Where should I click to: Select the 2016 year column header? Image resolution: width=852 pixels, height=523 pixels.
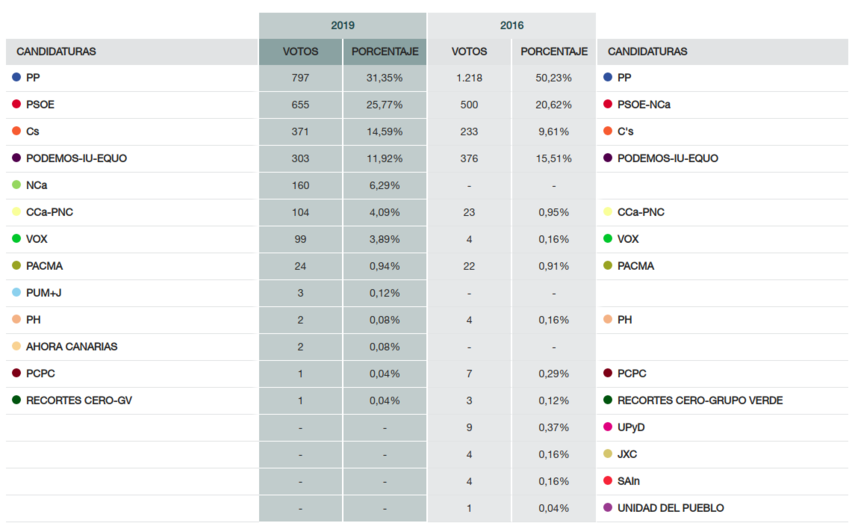(x=511, y=25)
